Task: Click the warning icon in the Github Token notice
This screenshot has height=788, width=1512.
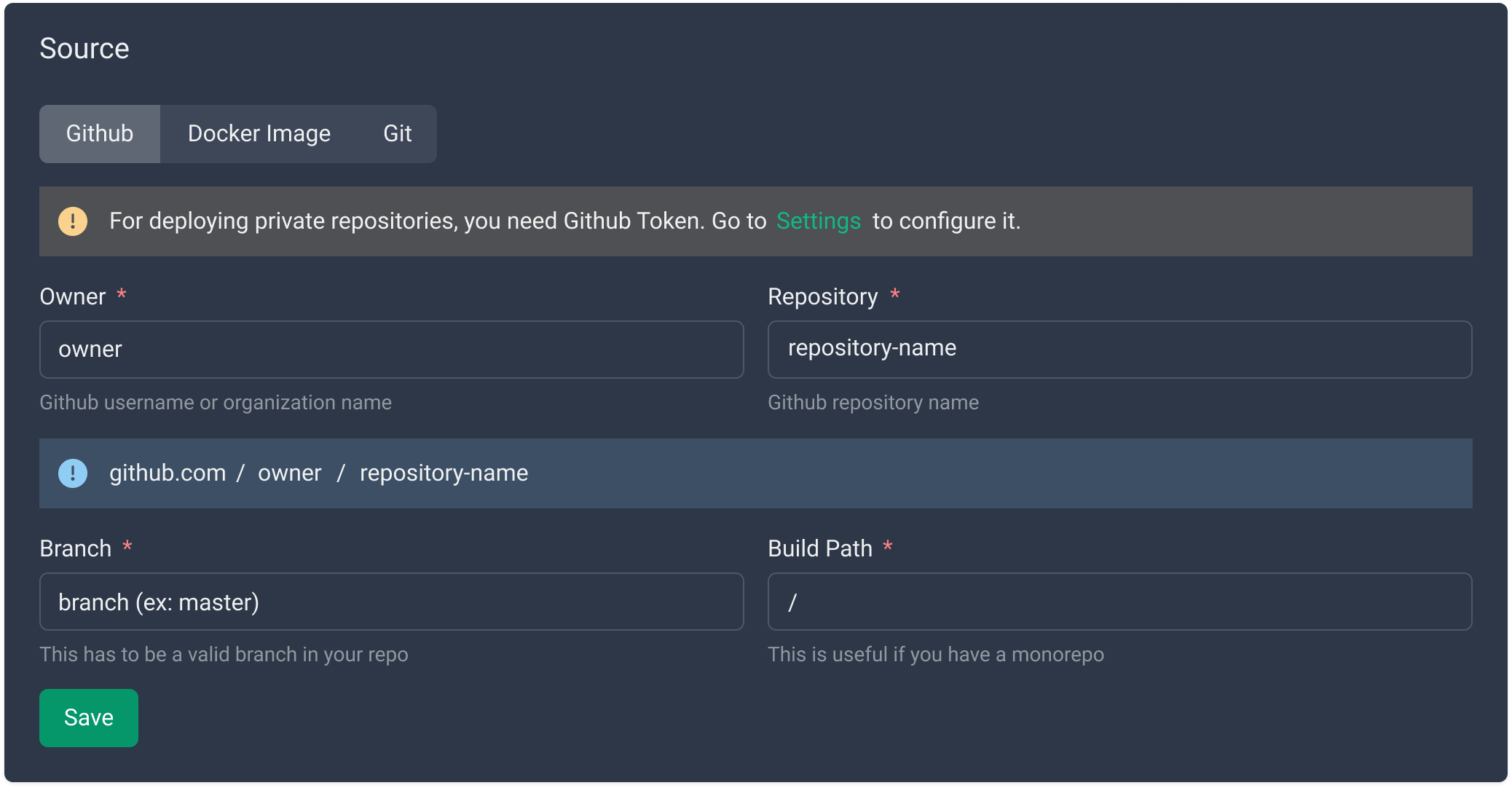Action: pyautogui.click(x=72, y=221)
